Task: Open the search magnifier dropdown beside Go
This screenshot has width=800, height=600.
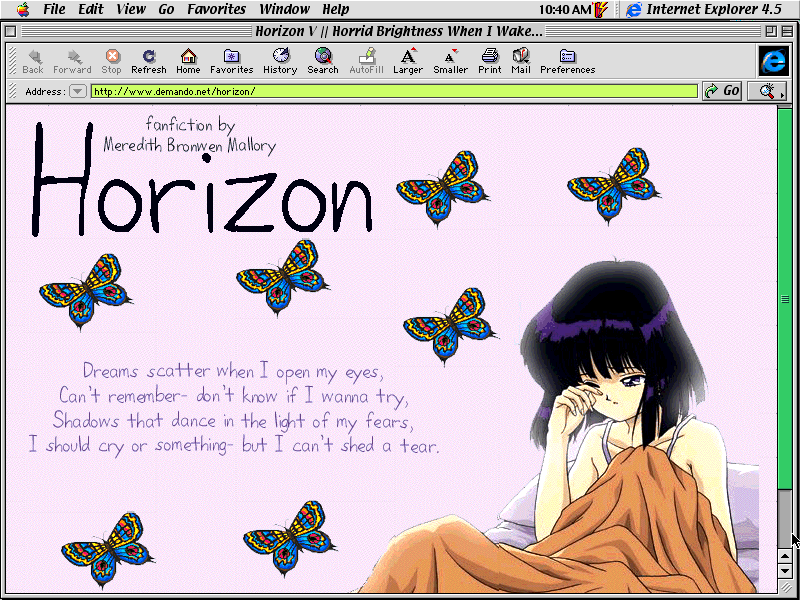Action: pos(768,91)
